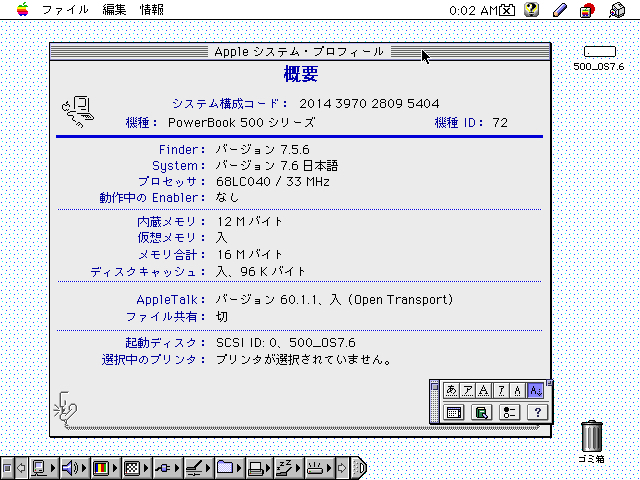The image size is (640, 480).
Task: Open the application switcher menu icon
Action: coord(617,10)
